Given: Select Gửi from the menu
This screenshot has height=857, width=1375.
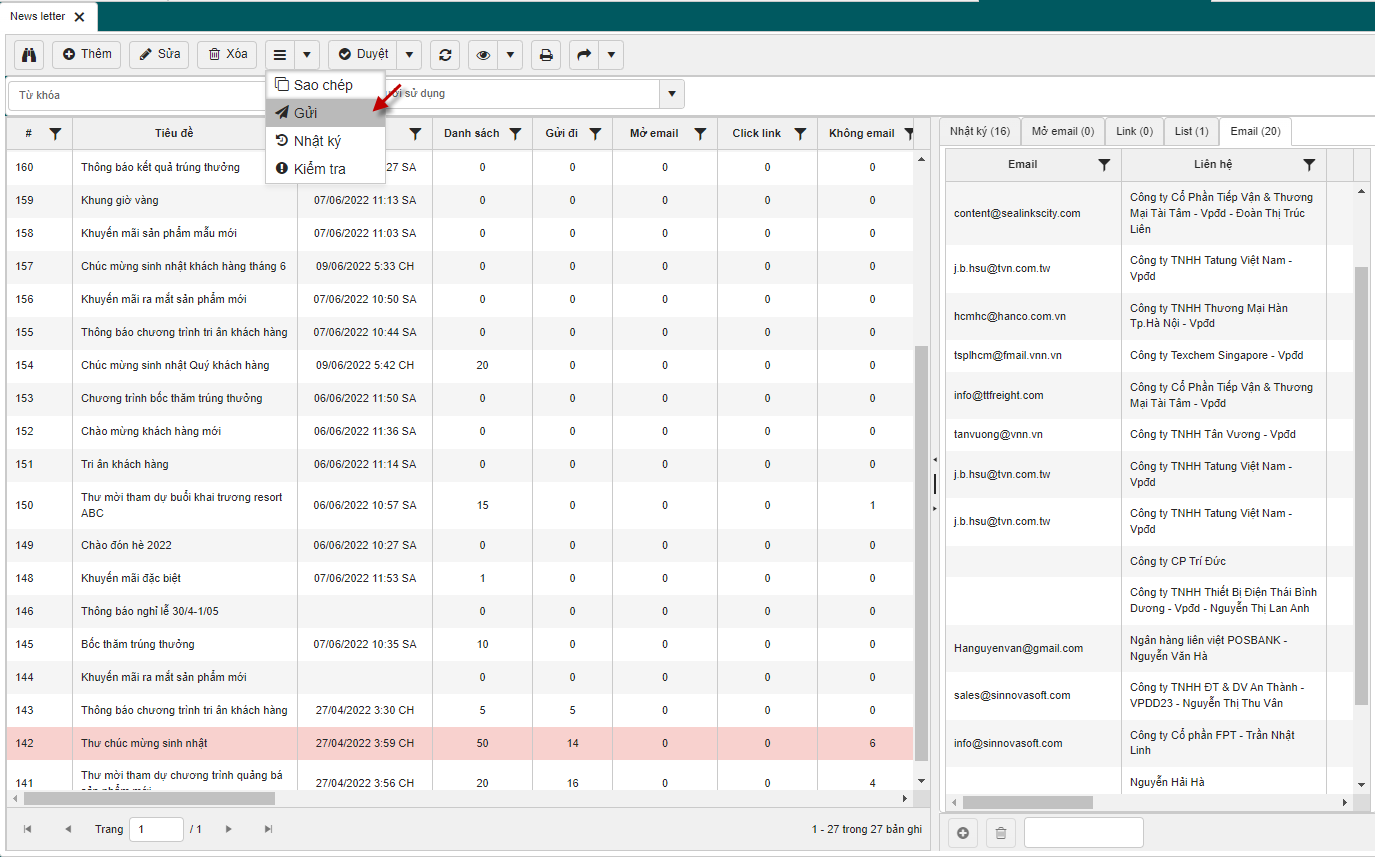Looking at the screenshot, I should pyautogui.click(x=325, y=113).
